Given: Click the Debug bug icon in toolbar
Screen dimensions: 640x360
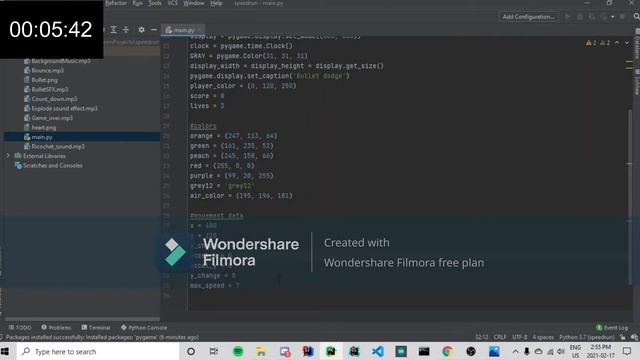Looking at the screenshot, I should click(580, 17).
